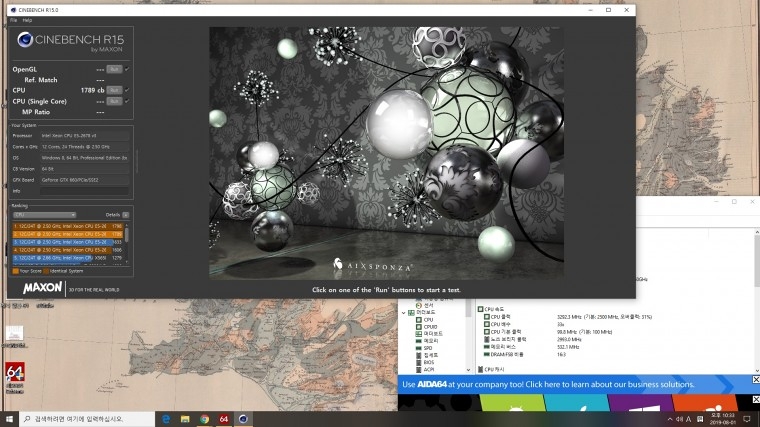The height and width of the screenshot is (427, 760).
Task: Click the MAXON logo at bottom
Action: [x=43, y=288]
